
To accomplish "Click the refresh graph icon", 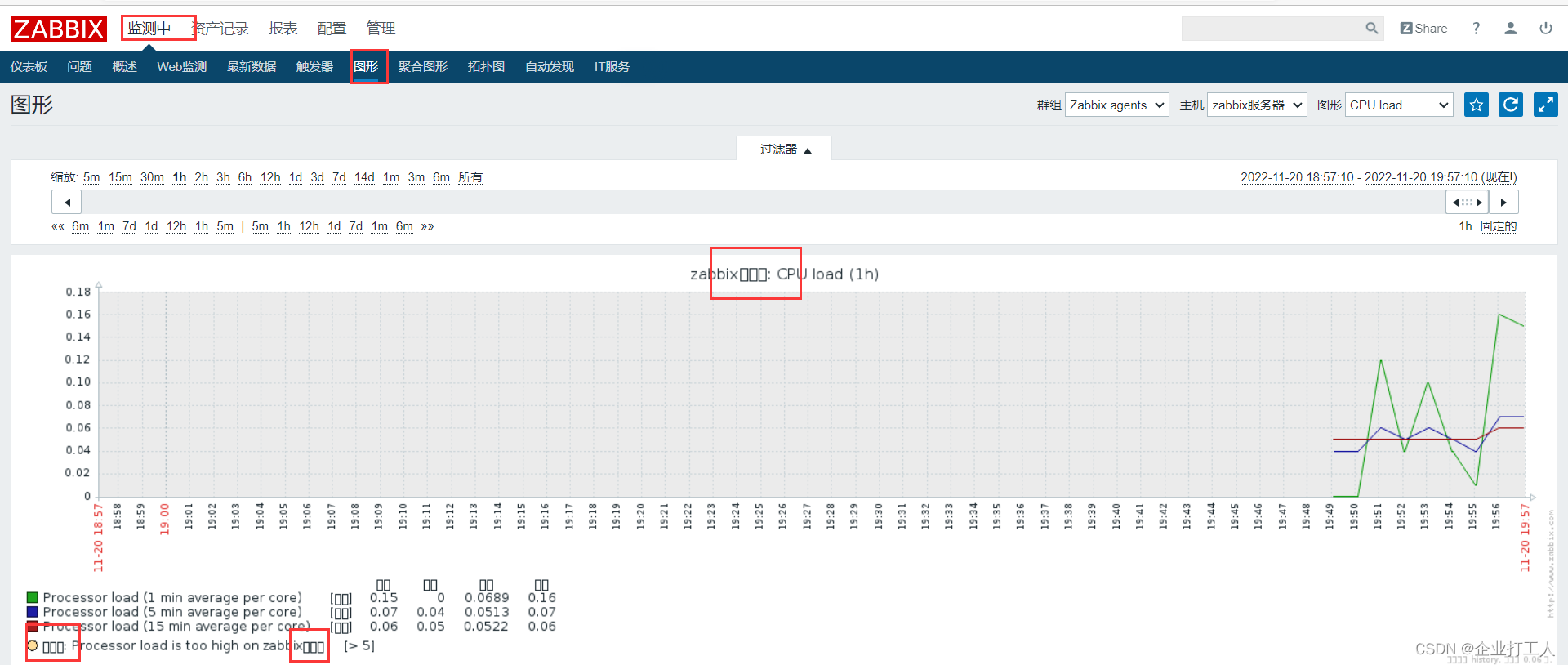I will pyautogui.click(x=1511, y=105).
